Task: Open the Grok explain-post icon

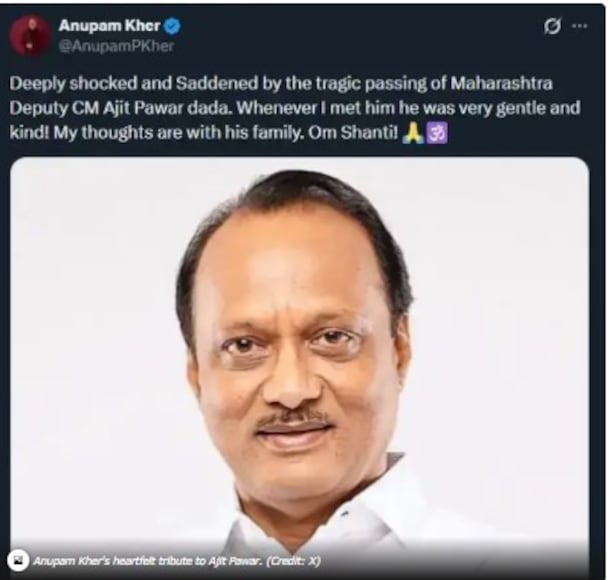Action: [553, 26]
